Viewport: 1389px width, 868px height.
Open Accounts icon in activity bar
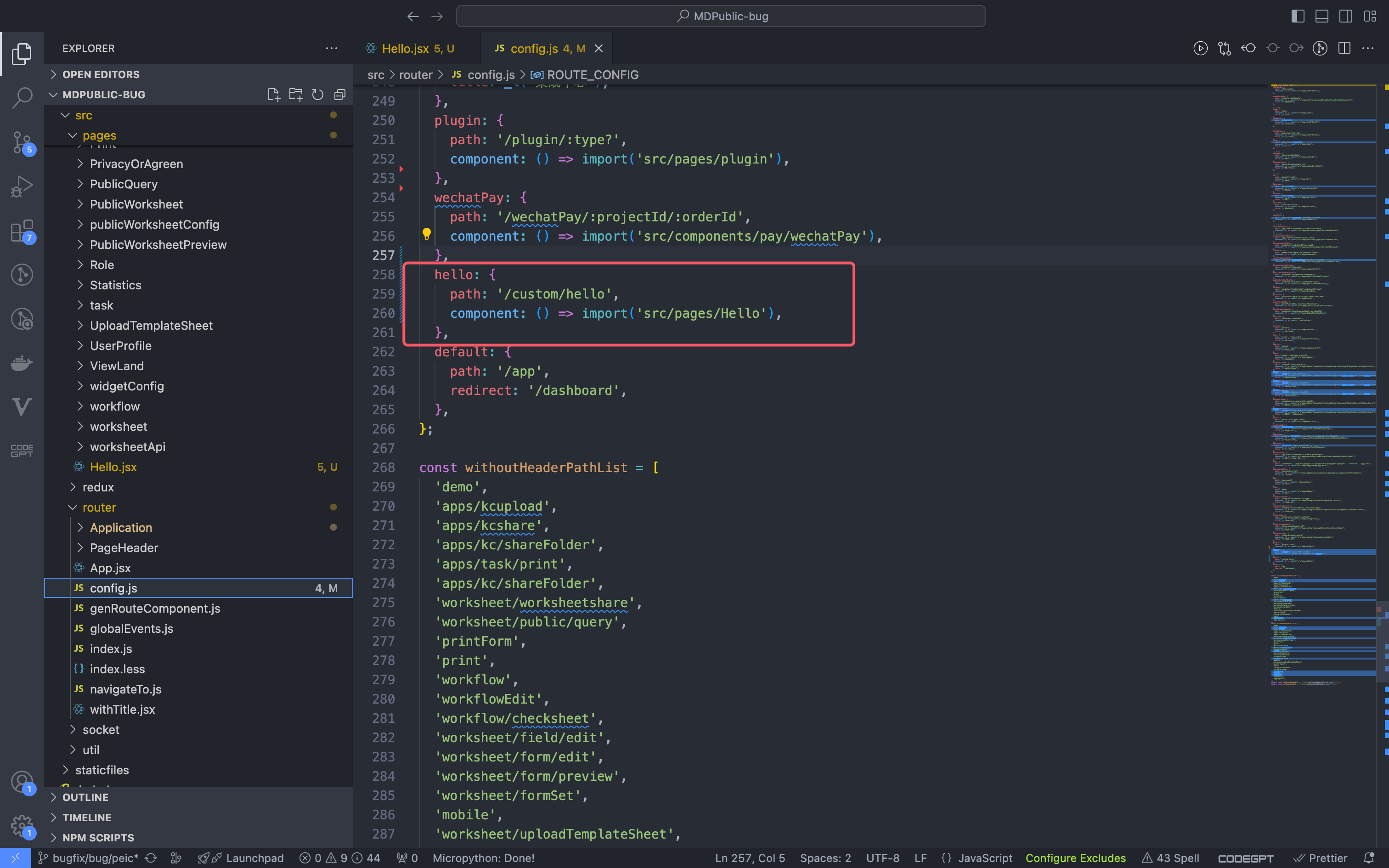[22, 782]
